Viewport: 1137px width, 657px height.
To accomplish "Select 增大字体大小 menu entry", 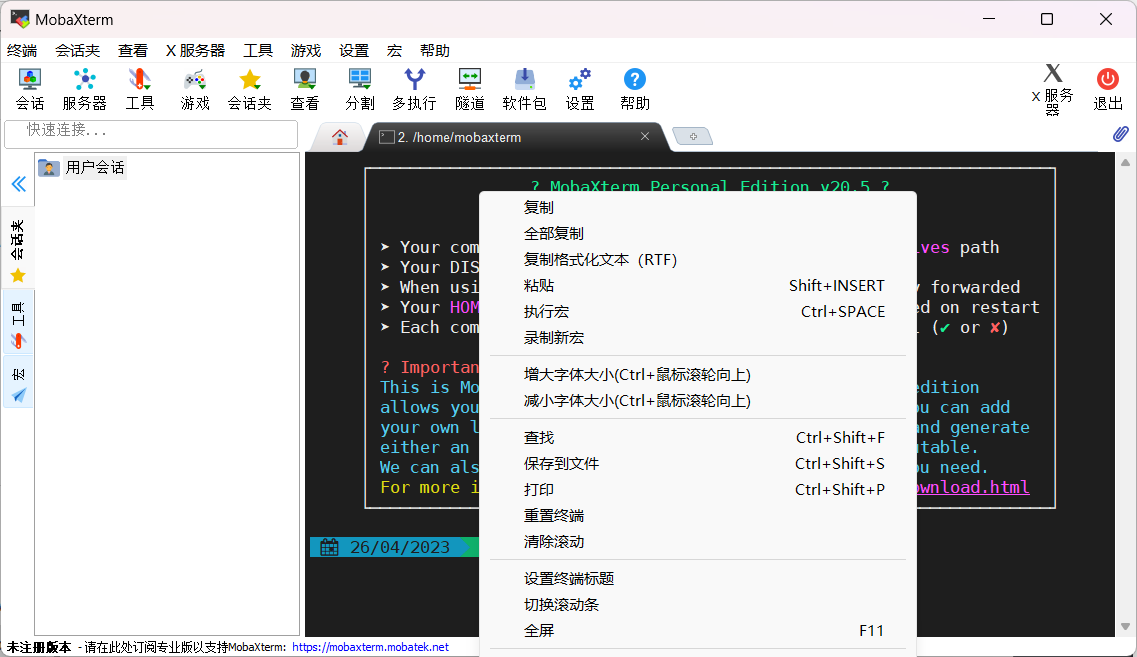I will click(x=698, y=375).
